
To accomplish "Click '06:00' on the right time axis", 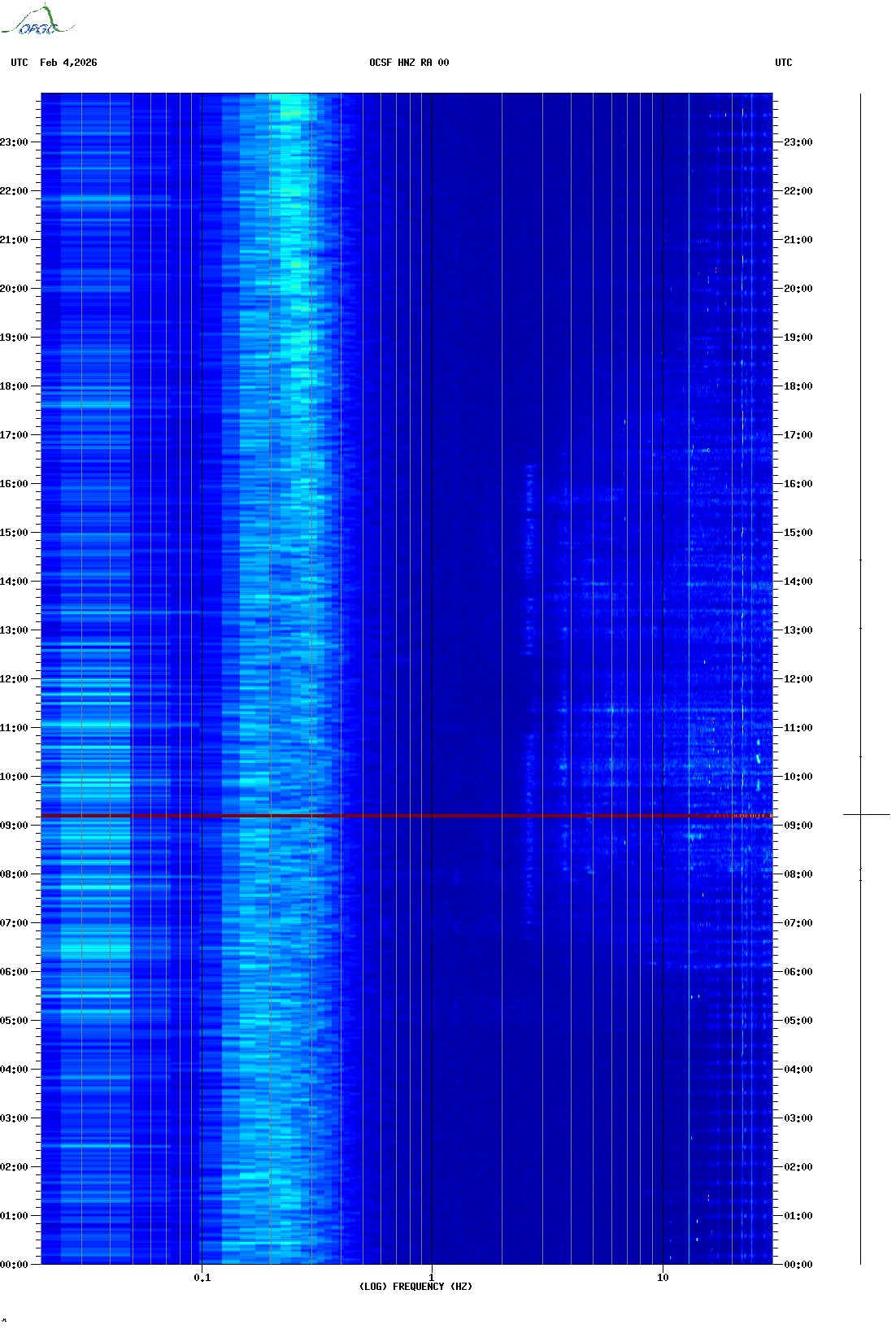I will point(798,972).
